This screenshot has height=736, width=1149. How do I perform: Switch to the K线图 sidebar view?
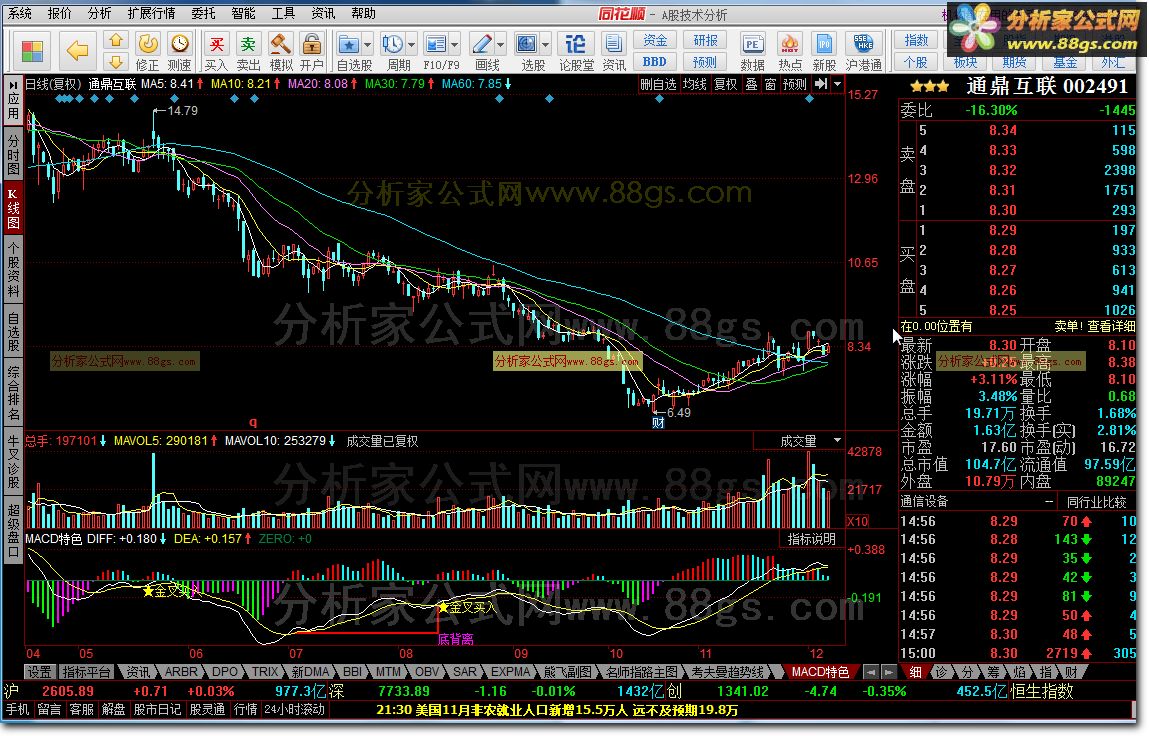tap(13, 208)
